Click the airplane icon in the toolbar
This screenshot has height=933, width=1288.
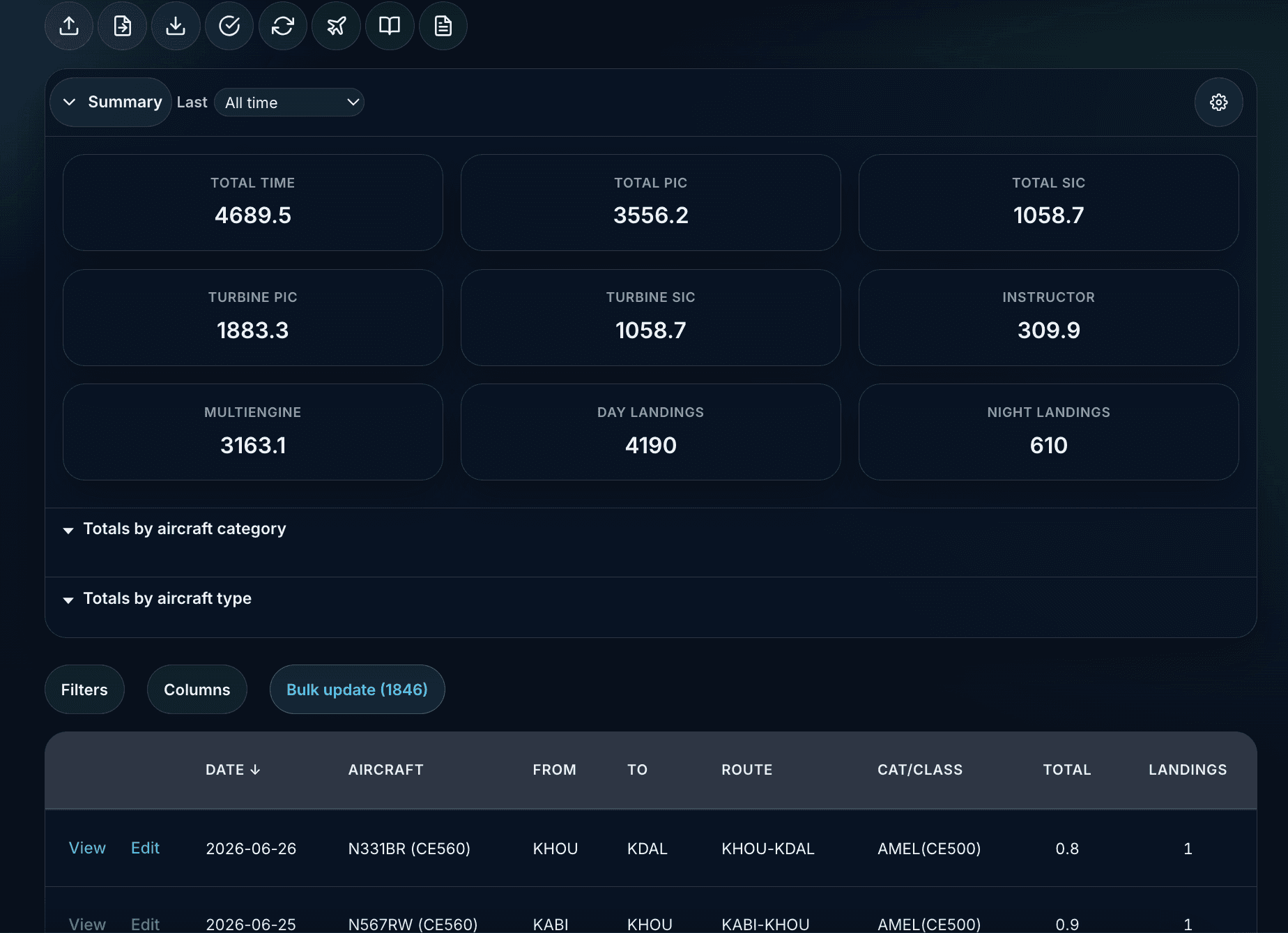(x=337, y=26)
